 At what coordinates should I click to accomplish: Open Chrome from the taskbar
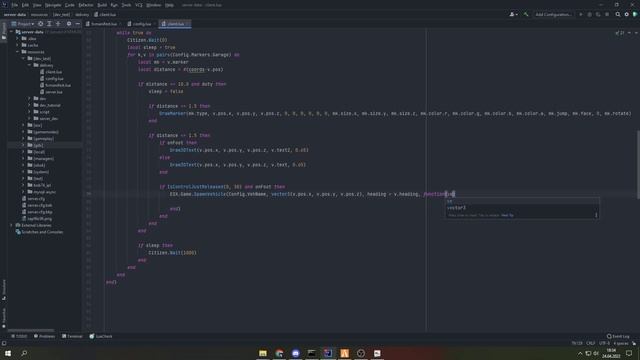pyautogui.click(x=279, y=353)
